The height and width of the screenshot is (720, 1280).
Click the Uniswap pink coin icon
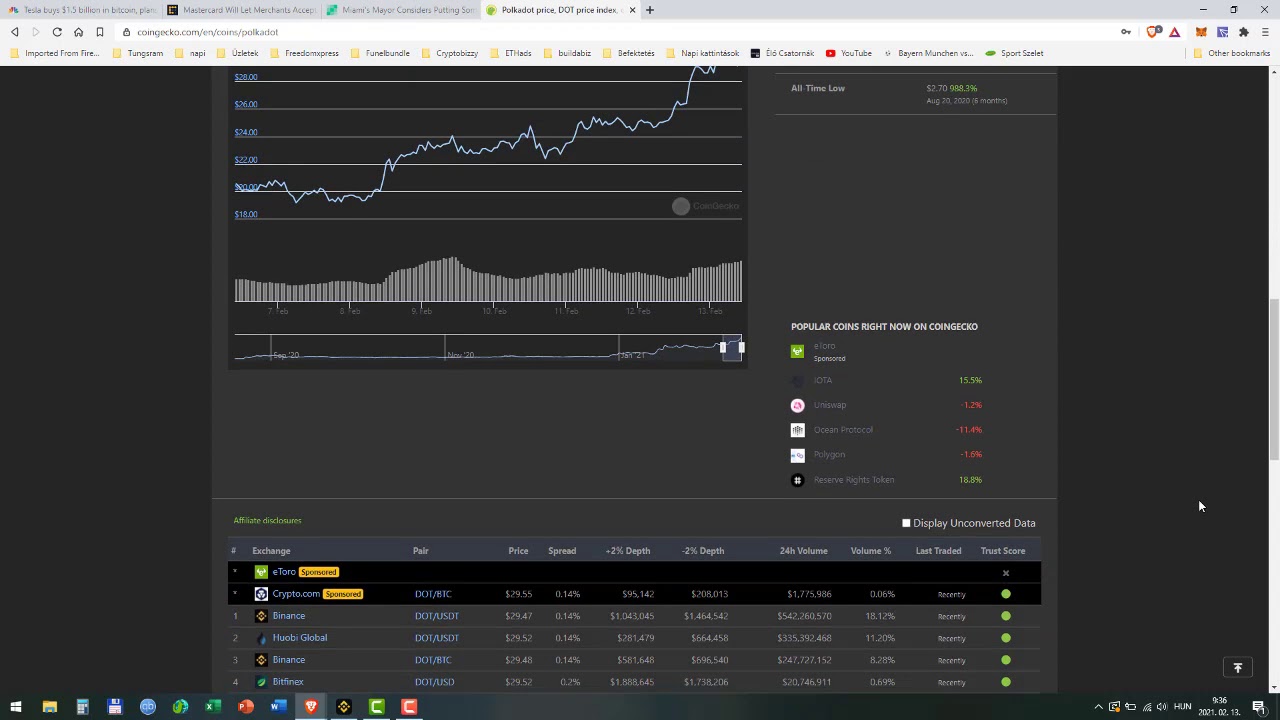click(797, 405)
